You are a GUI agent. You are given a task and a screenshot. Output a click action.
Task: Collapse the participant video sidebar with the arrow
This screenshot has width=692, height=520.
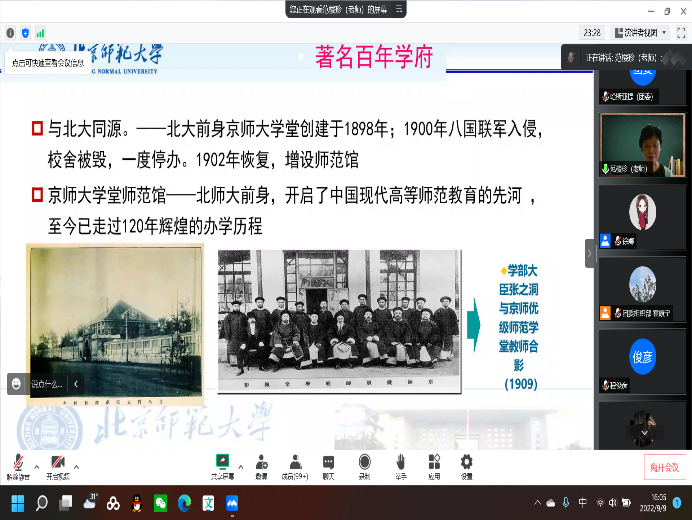point(590,255)
